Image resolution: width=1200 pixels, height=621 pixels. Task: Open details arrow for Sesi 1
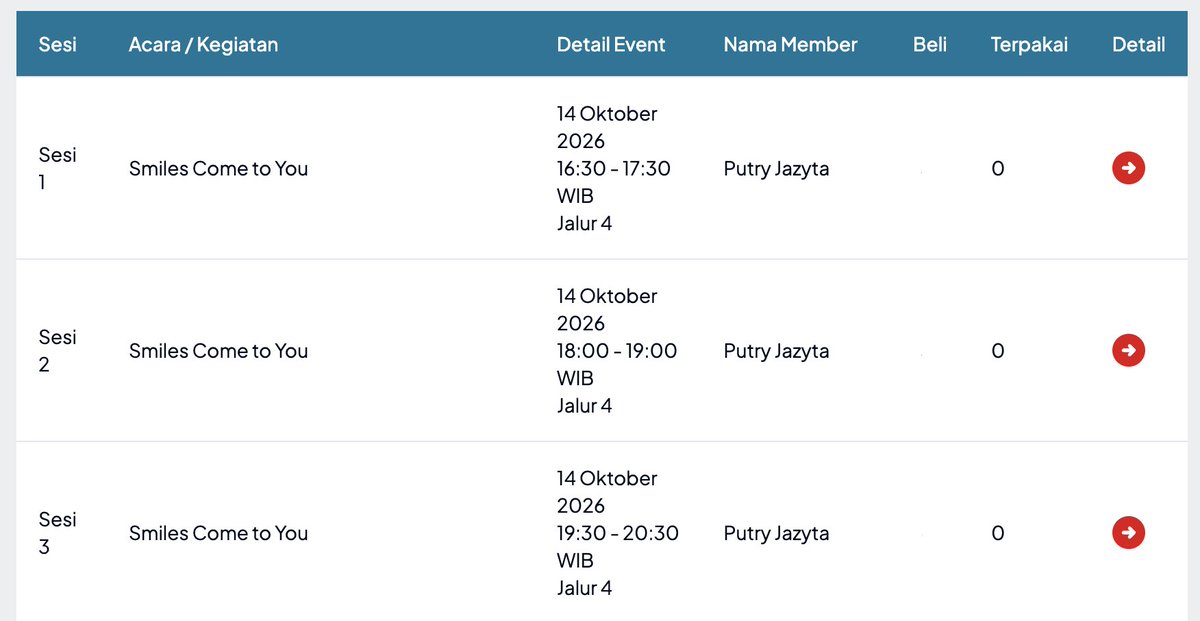click(1128, 168)
